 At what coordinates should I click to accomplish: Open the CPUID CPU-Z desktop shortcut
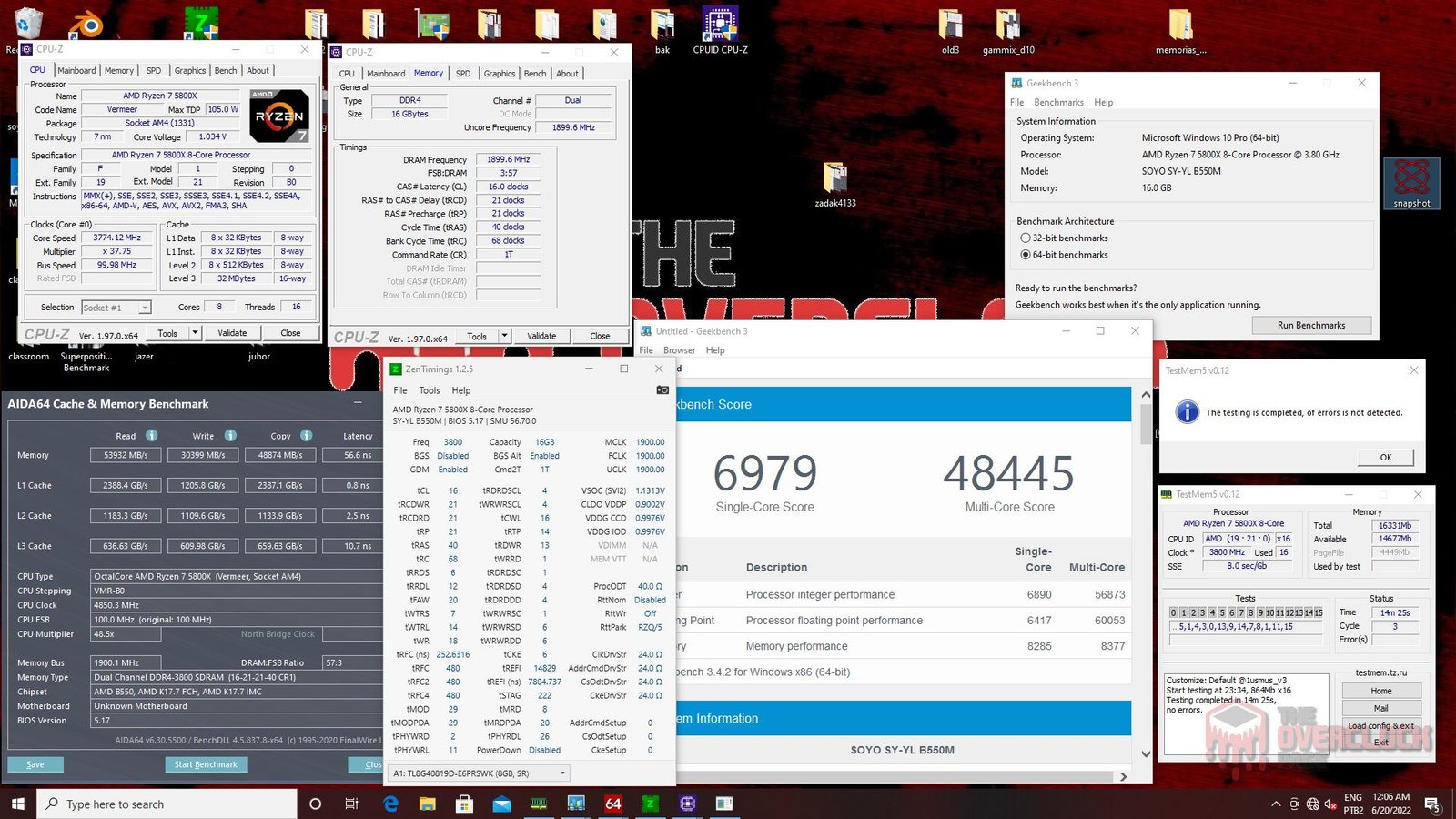720,30
